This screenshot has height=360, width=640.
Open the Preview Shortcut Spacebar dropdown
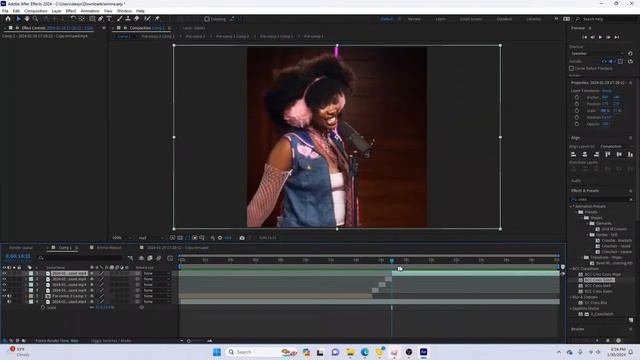click(x=597, y=53)
